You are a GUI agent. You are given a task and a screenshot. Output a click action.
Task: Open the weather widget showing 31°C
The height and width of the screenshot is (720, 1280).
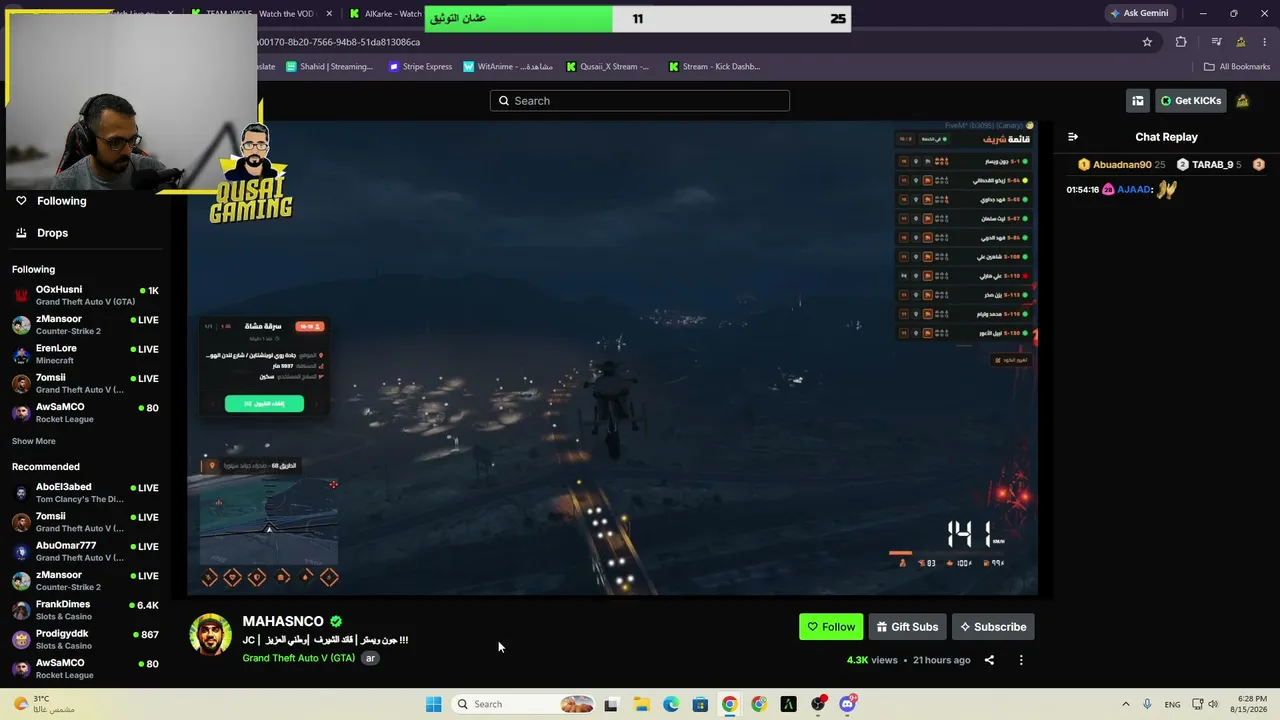tap(42, 704)
